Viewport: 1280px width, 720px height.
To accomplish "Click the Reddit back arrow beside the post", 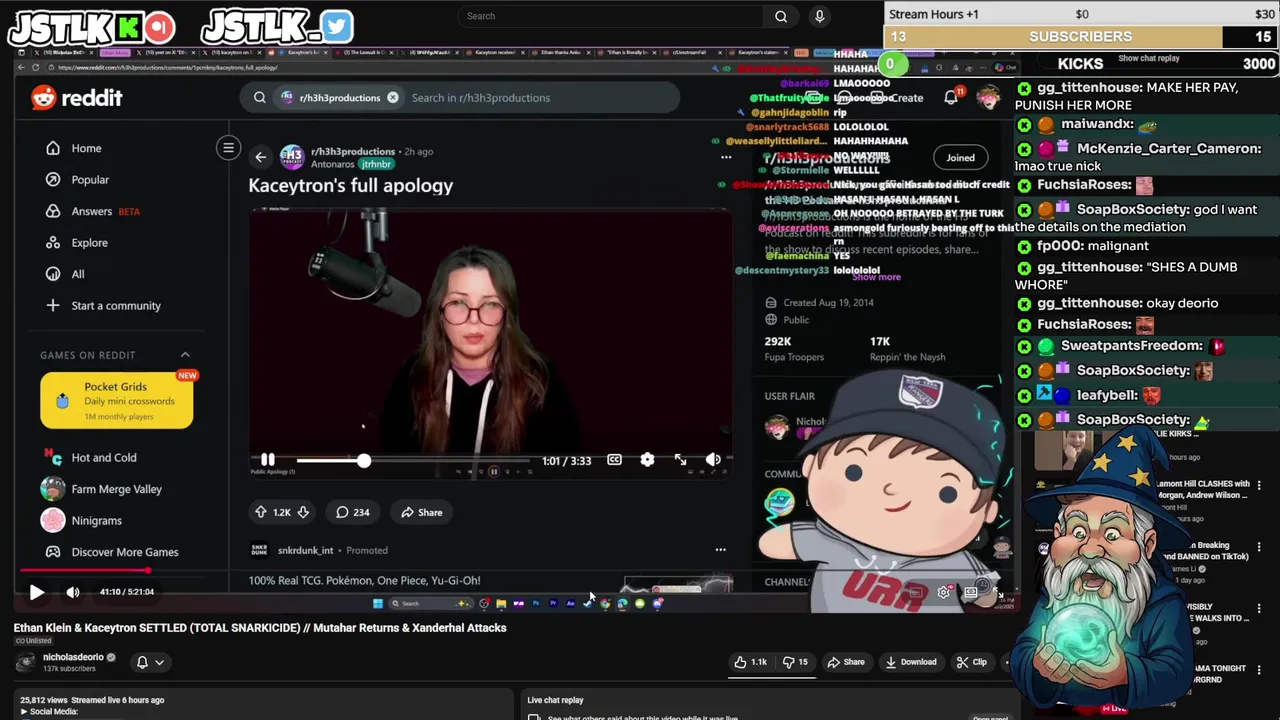I will tap(261, 157).
